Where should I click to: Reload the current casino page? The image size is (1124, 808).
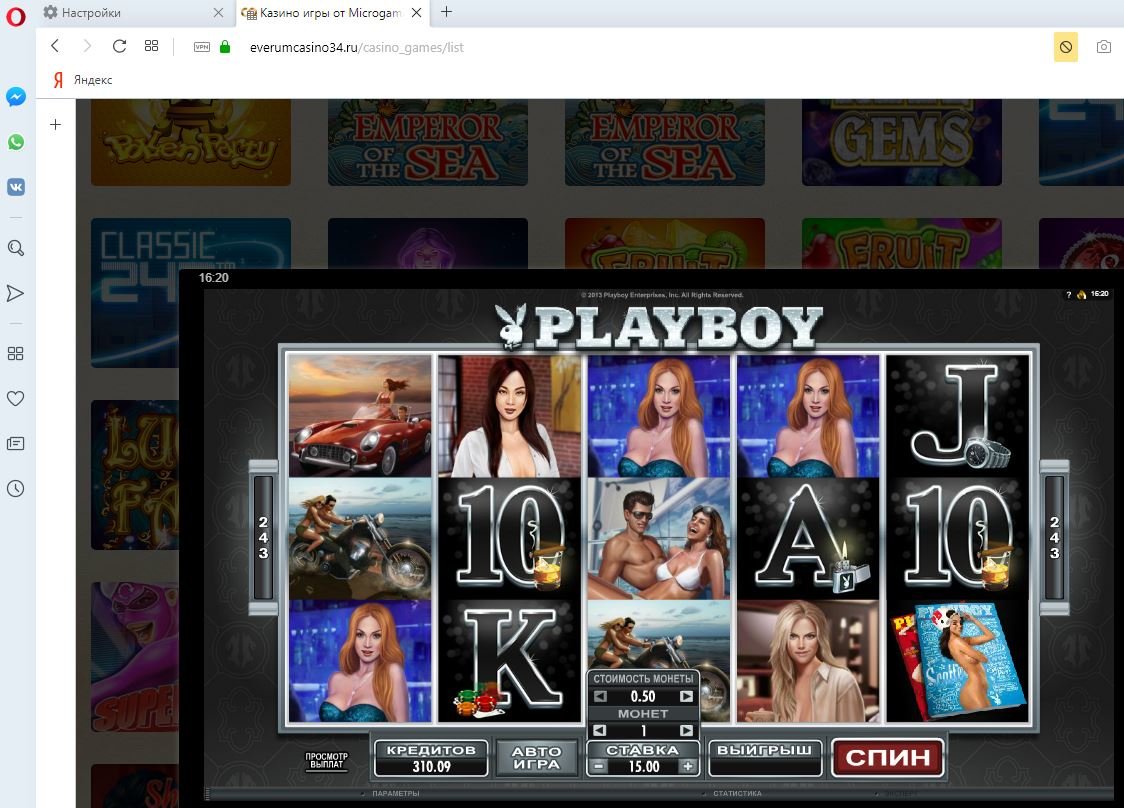pyautogui.click(x=119, y=46)
